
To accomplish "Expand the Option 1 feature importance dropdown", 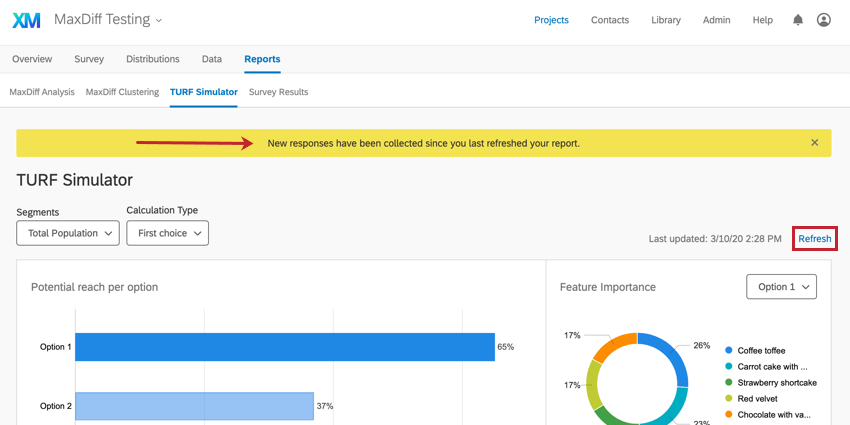I will coord(781,287).
